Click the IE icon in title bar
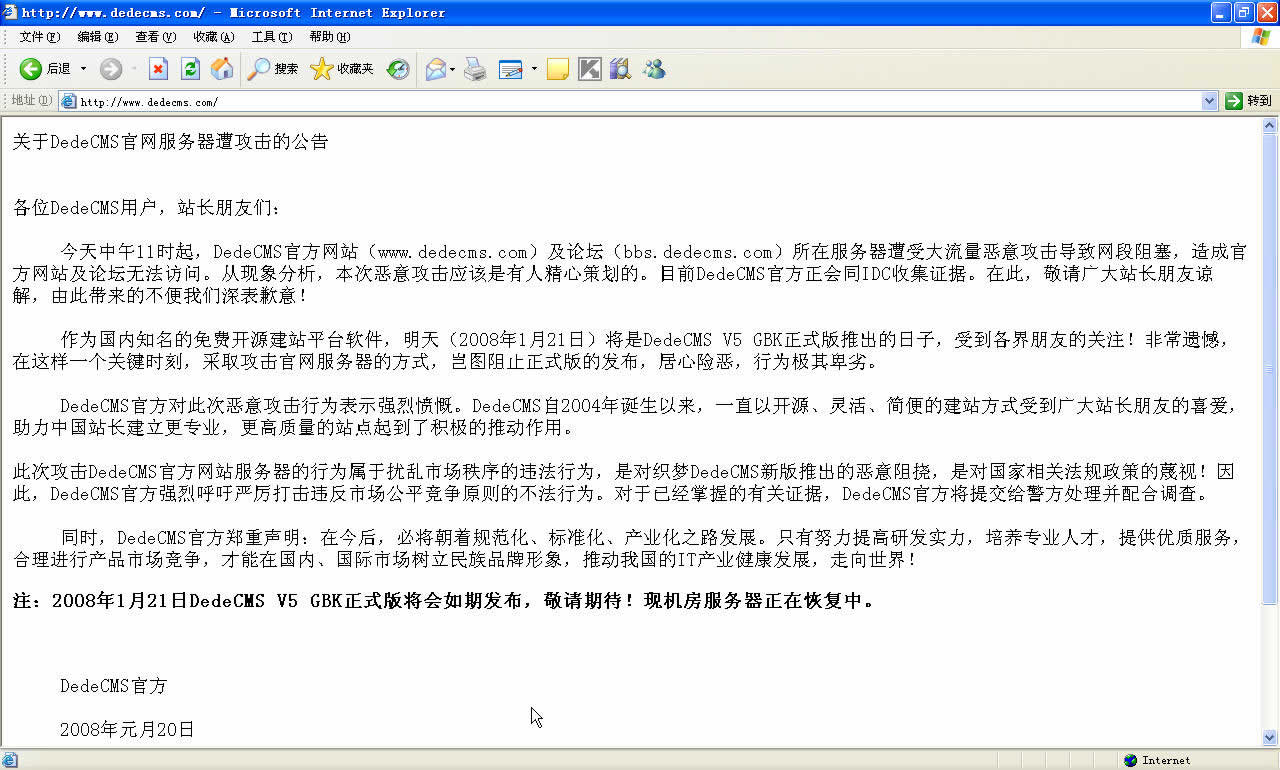 coord(10,12)
